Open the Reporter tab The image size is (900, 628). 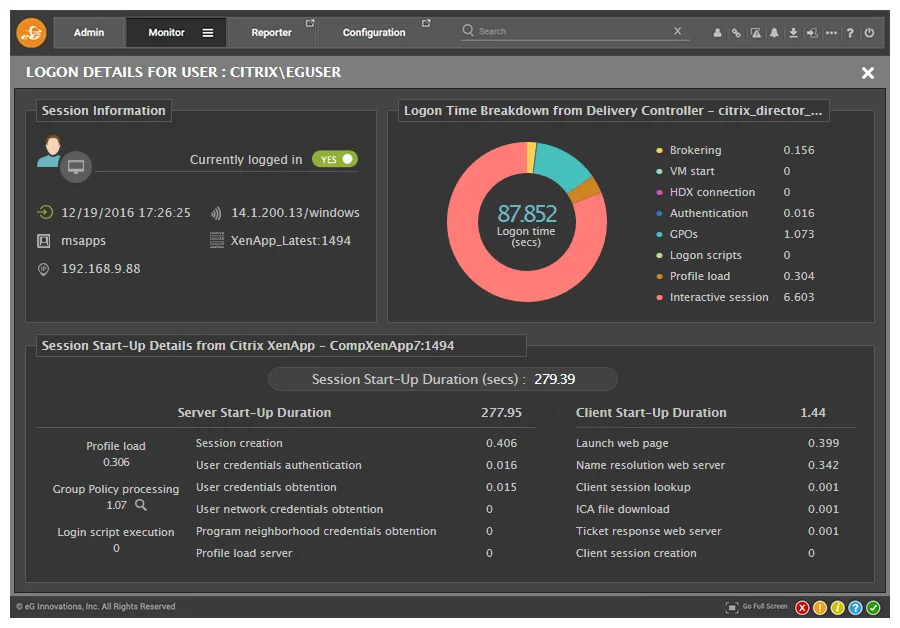tap(271, 33)
